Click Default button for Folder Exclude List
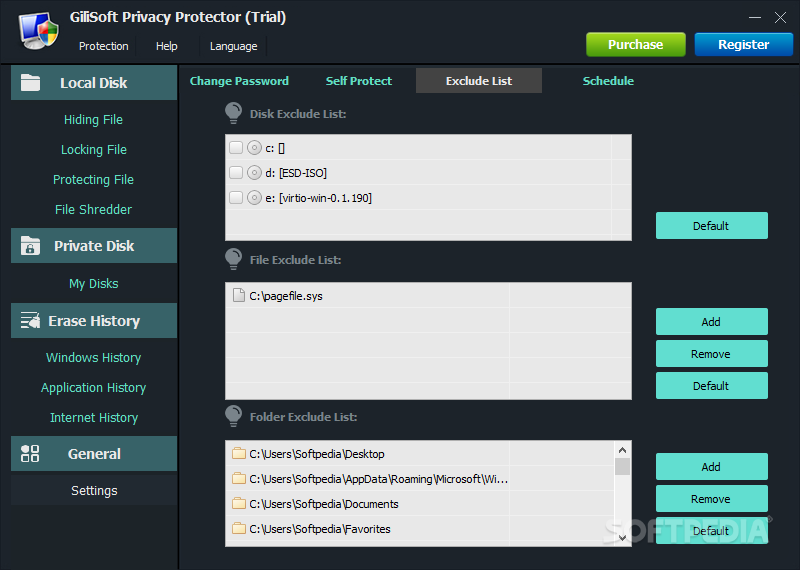Viewport: 800px width, 570px height. pyautogui.click(x=711, y=531)
